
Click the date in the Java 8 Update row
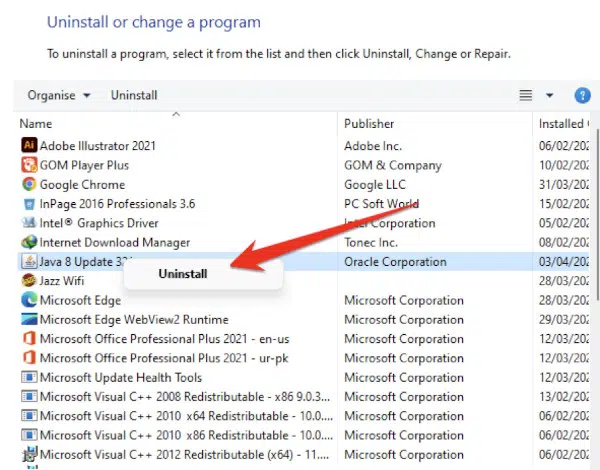[x=564, y=261]
